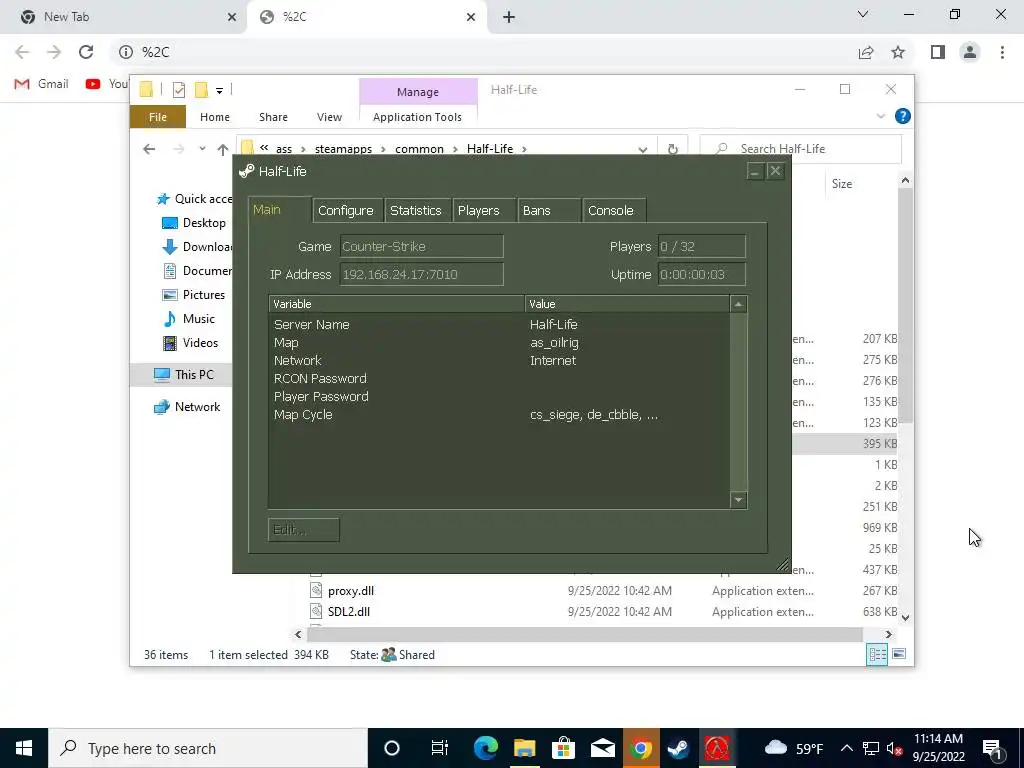Select This PC in navigation pane

(184, 375)
